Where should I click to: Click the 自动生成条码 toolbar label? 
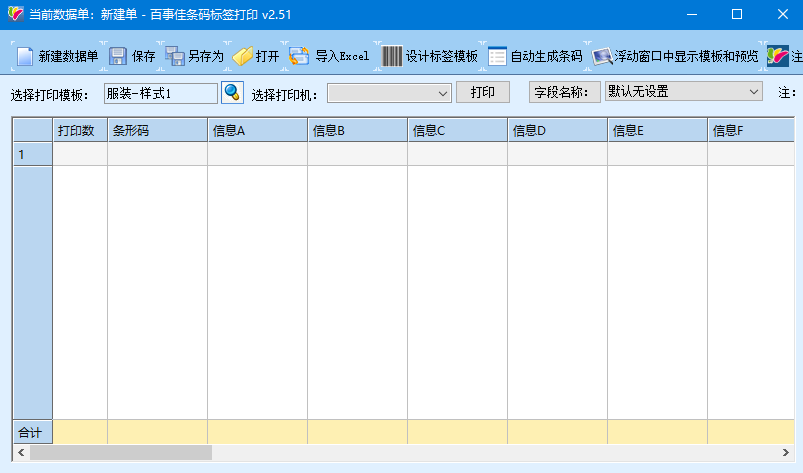pyautogui.click(x=546, y=56)
